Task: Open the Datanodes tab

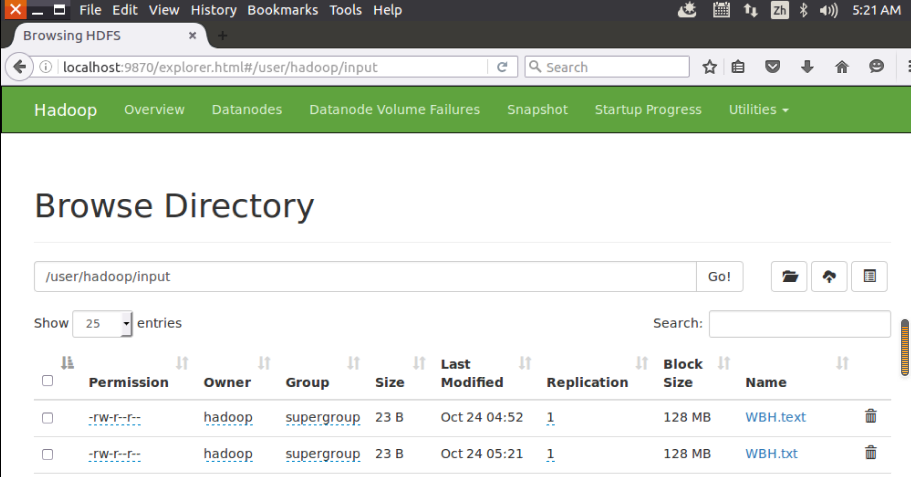Action: pyautogui.click(x=247, y=110)
